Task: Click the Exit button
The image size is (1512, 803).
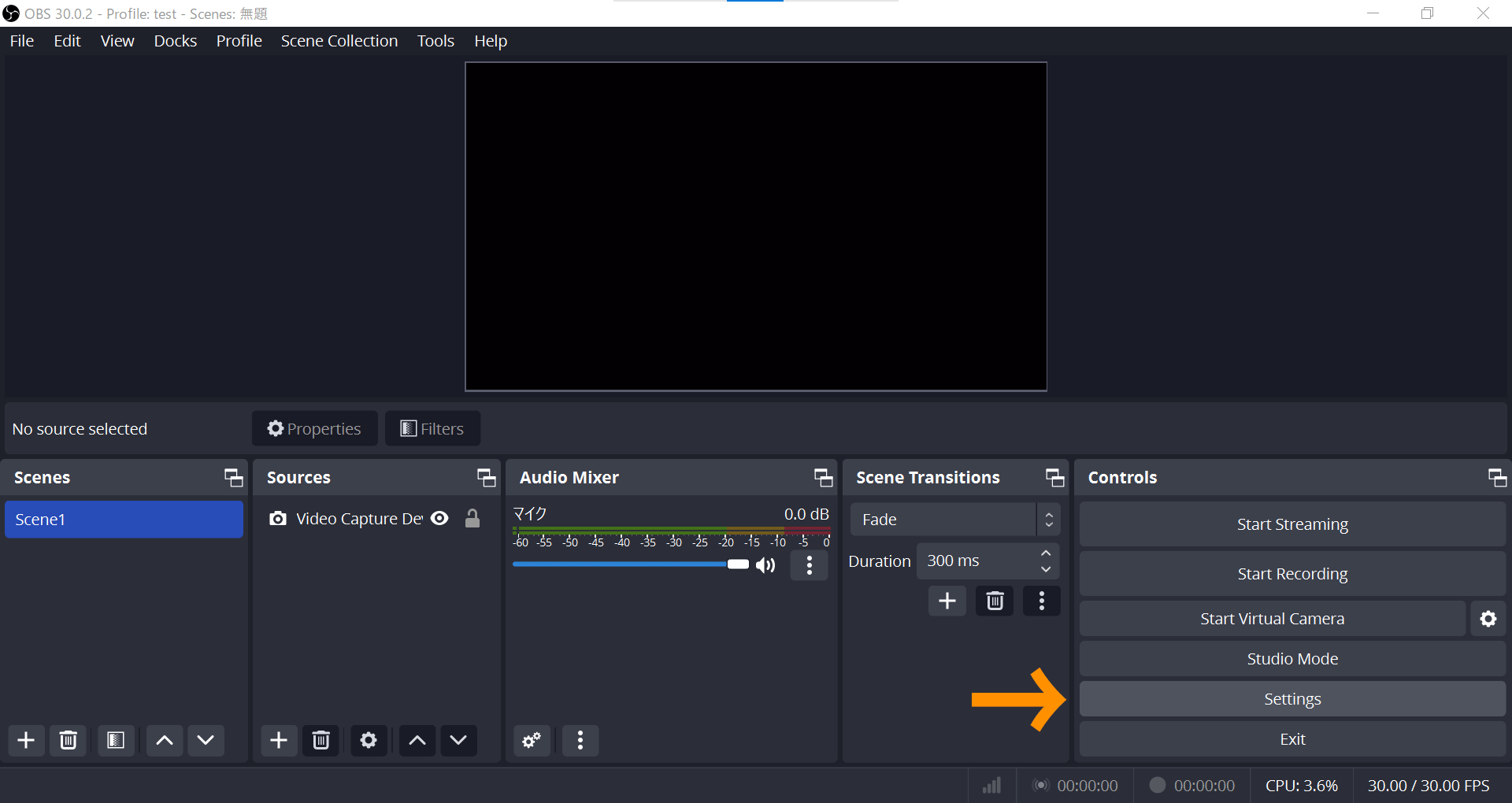Action: coord(1292,739)
